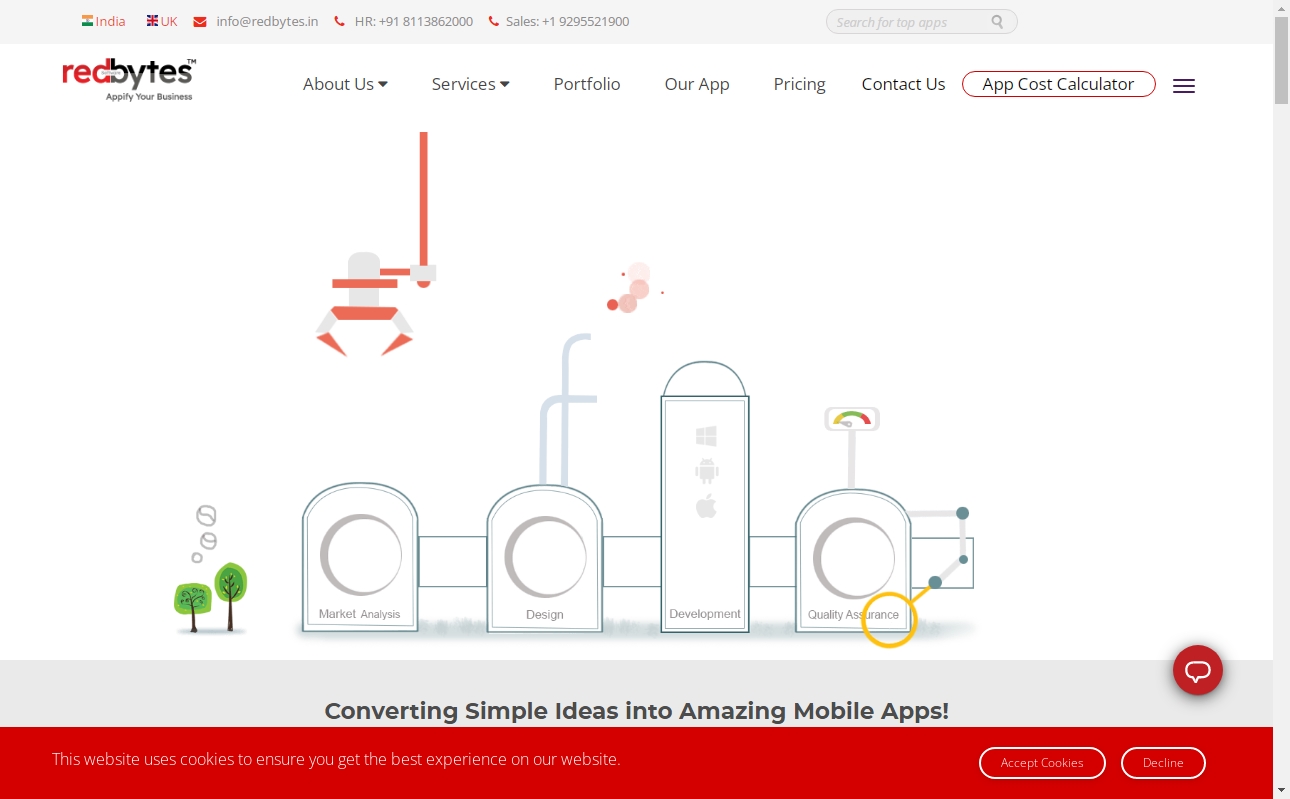Viewport: 1290px width, 799px height.
Task: Open the hamburger menu icon
Action: 1184,86
